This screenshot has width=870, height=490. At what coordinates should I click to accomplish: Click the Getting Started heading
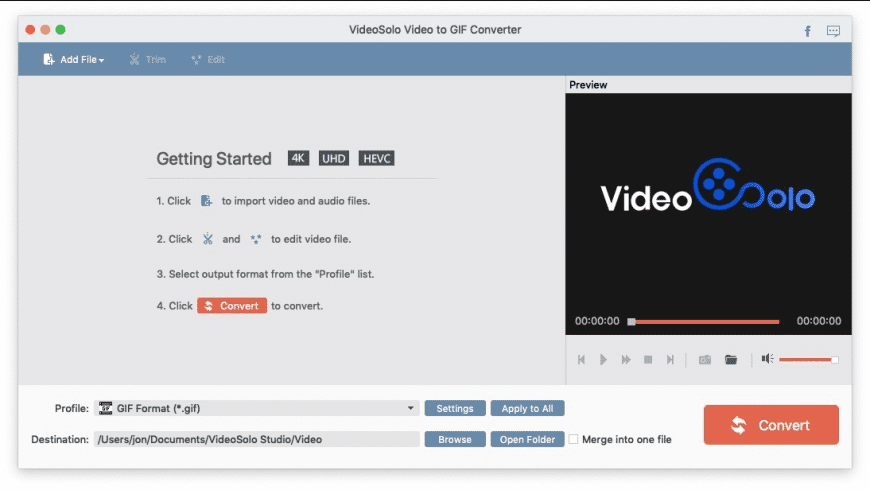coord(214,159)
